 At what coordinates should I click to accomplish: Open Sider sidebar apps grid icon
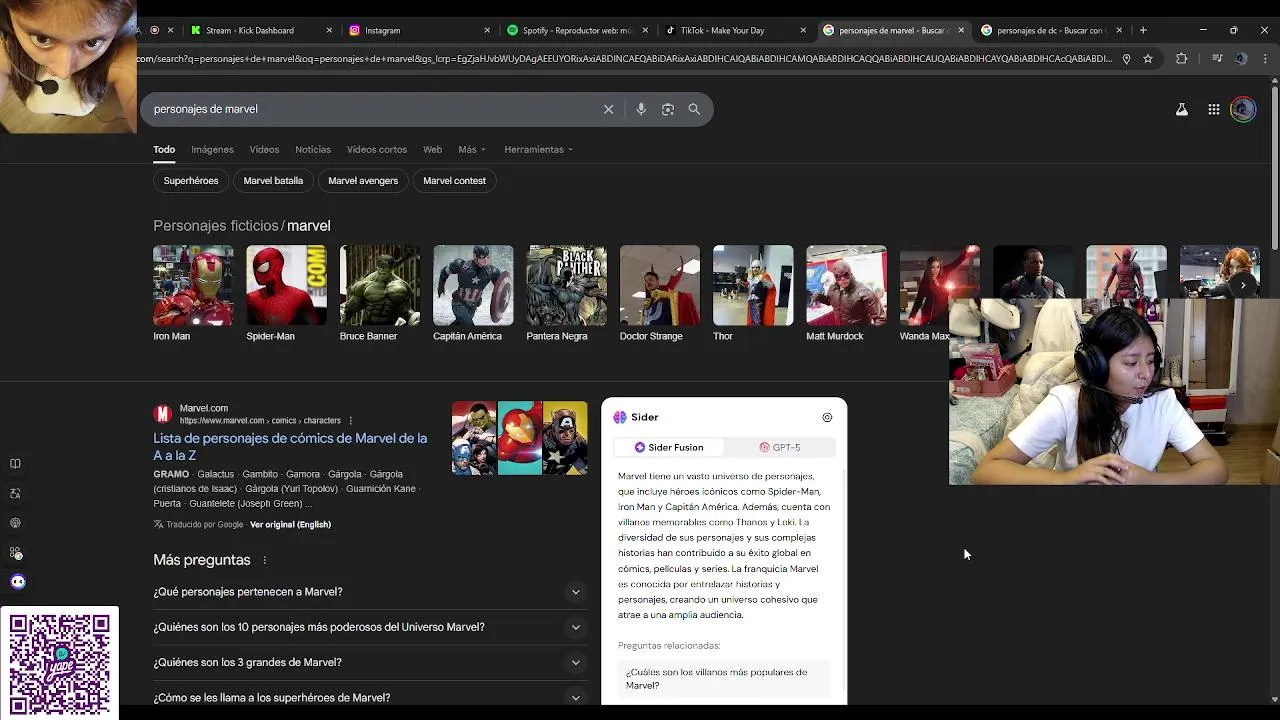15,552
